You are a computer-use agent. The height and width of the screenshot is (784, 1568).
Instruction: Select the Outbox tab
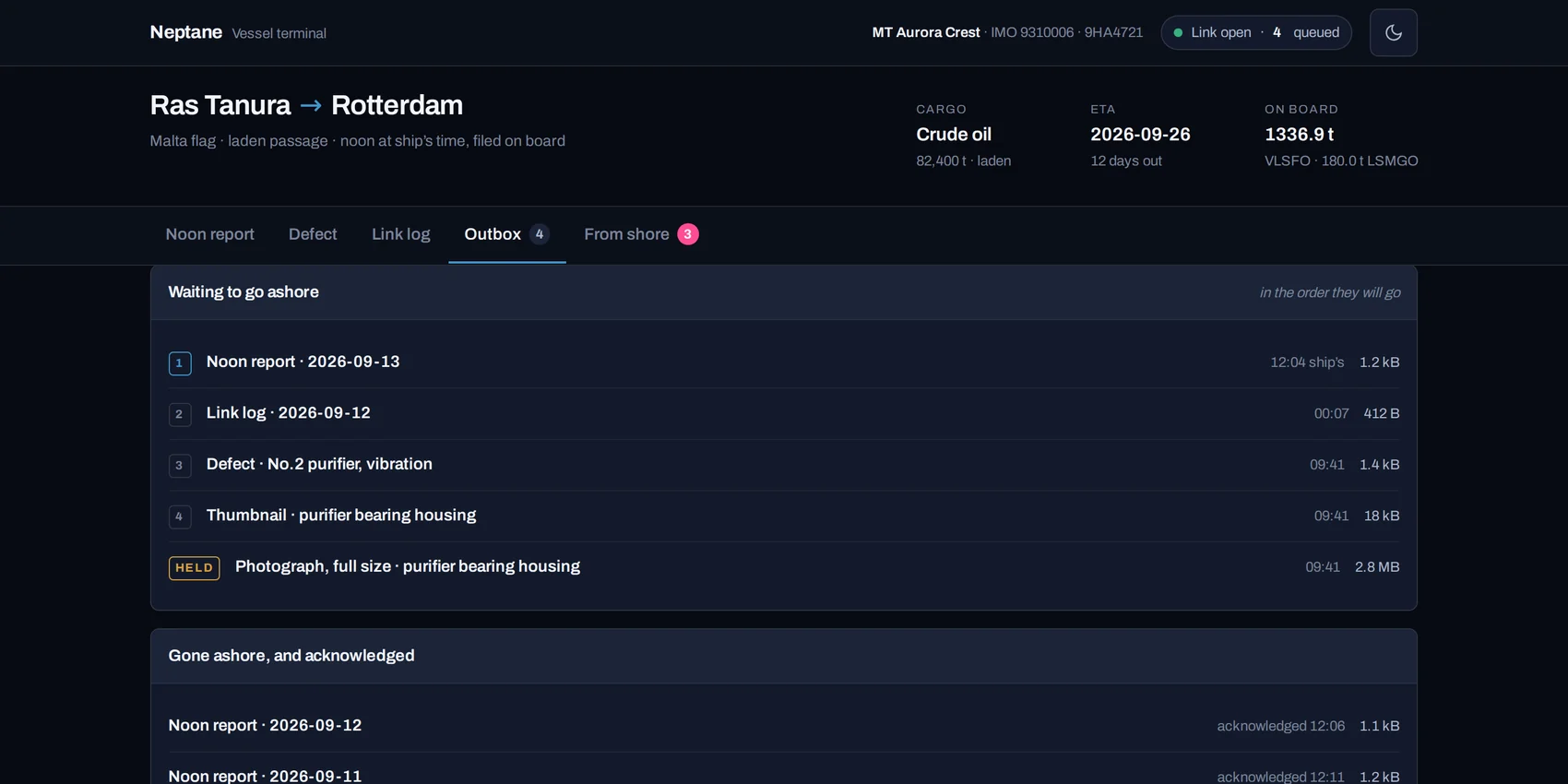pyautogui.click(x=506, y=234)
